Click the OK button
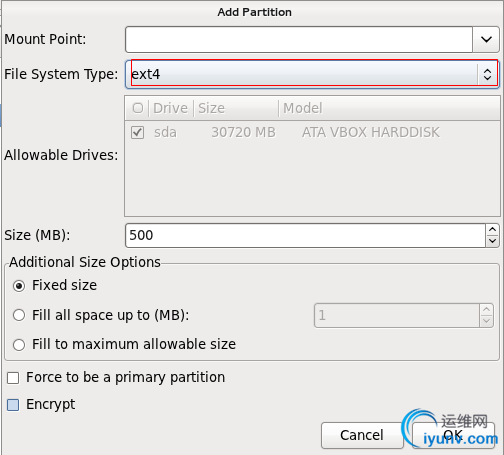This screenshot has height=455, width=504. (x=453, y=435)
